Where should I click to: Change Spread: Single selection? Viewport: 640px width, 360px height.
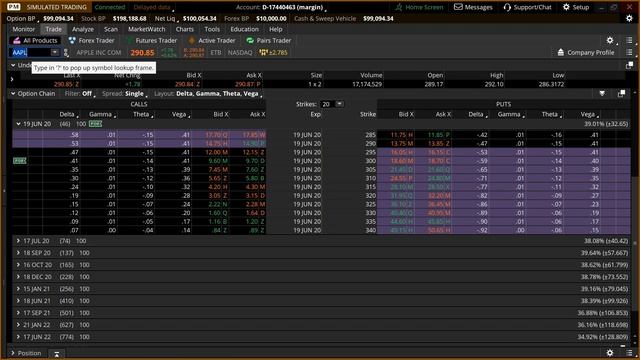125,94
